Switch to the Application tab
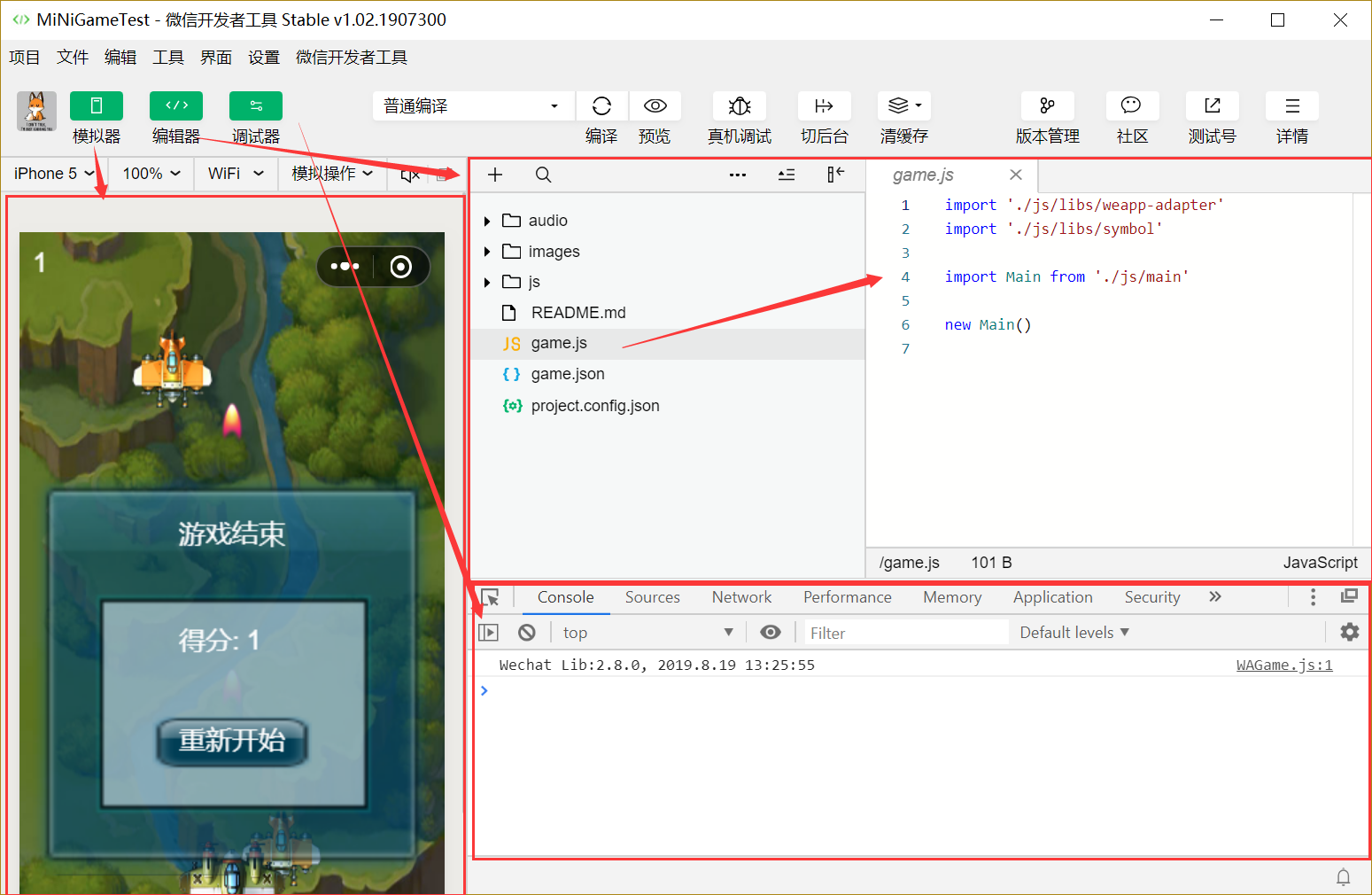 pos(1053,597)
